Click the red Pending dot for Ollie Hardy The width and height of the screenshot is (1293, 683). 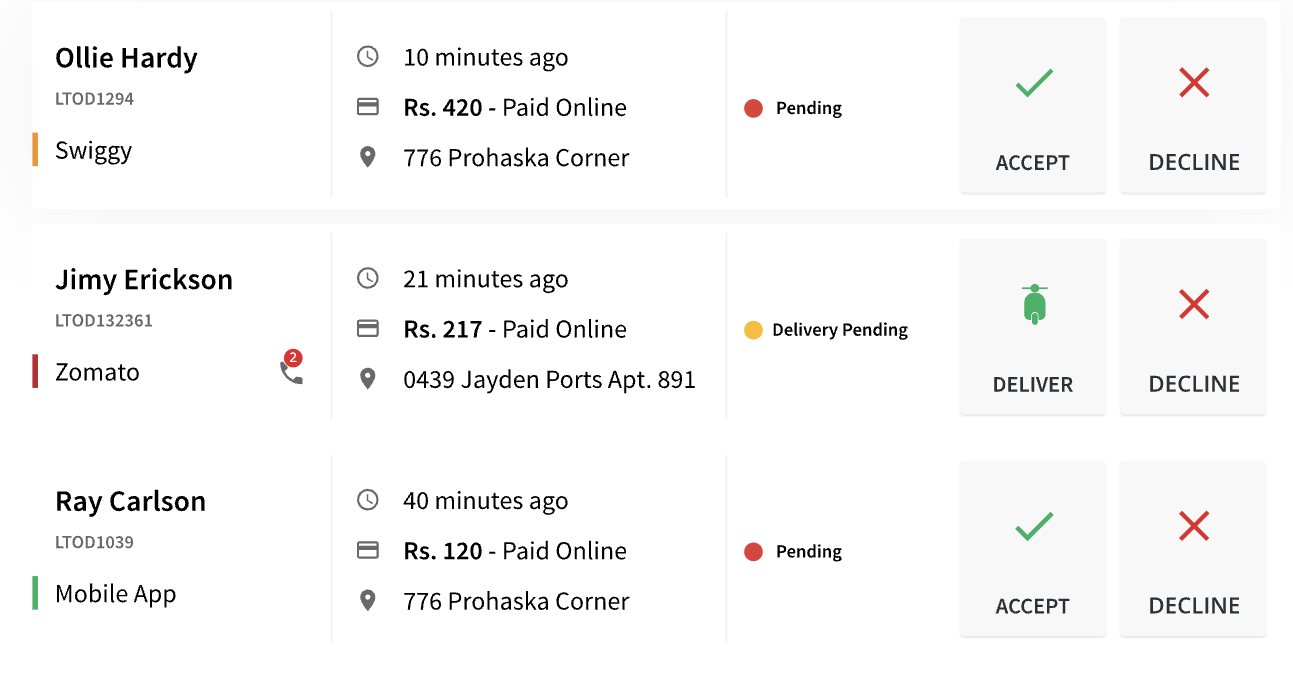[x=754, y=108]
